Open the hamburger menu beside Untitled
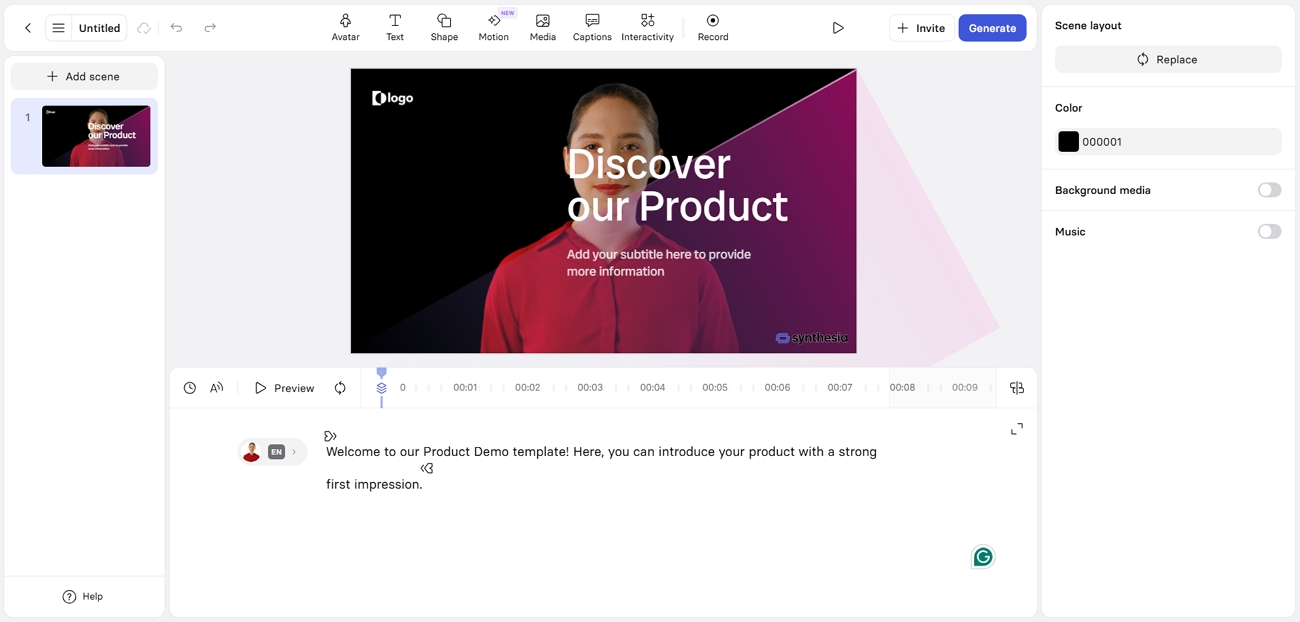 [x=59, y=28]
